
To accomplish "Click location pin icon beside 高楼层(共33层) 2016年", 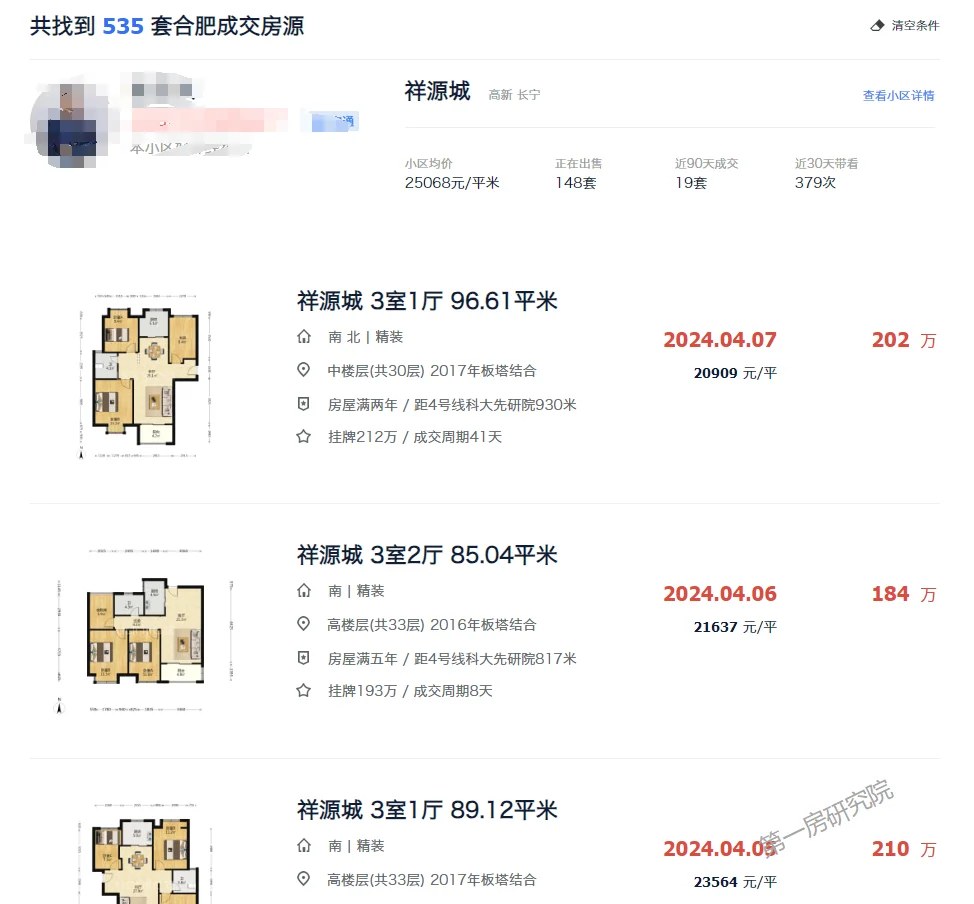I will point(304,624).
